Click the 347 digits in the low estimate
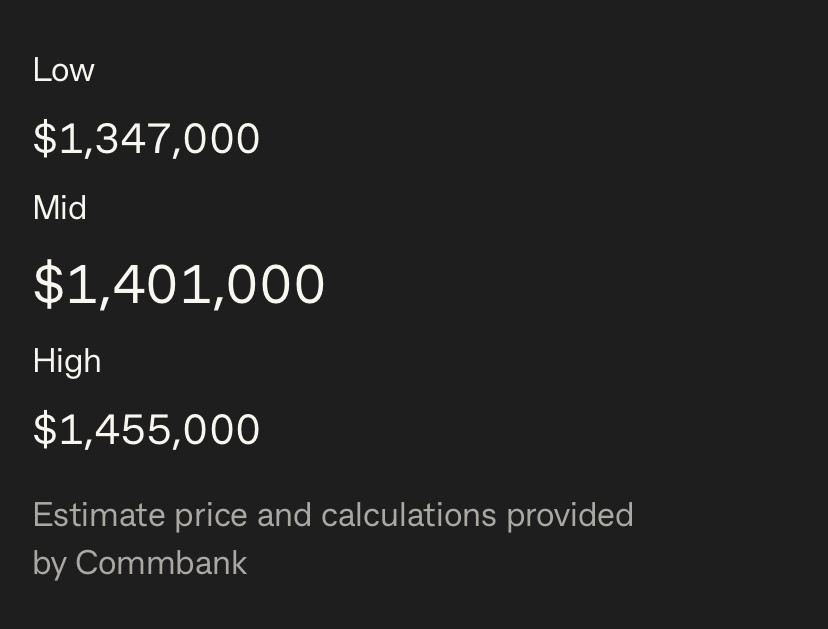828x629 pixels. tap(133, 138)
